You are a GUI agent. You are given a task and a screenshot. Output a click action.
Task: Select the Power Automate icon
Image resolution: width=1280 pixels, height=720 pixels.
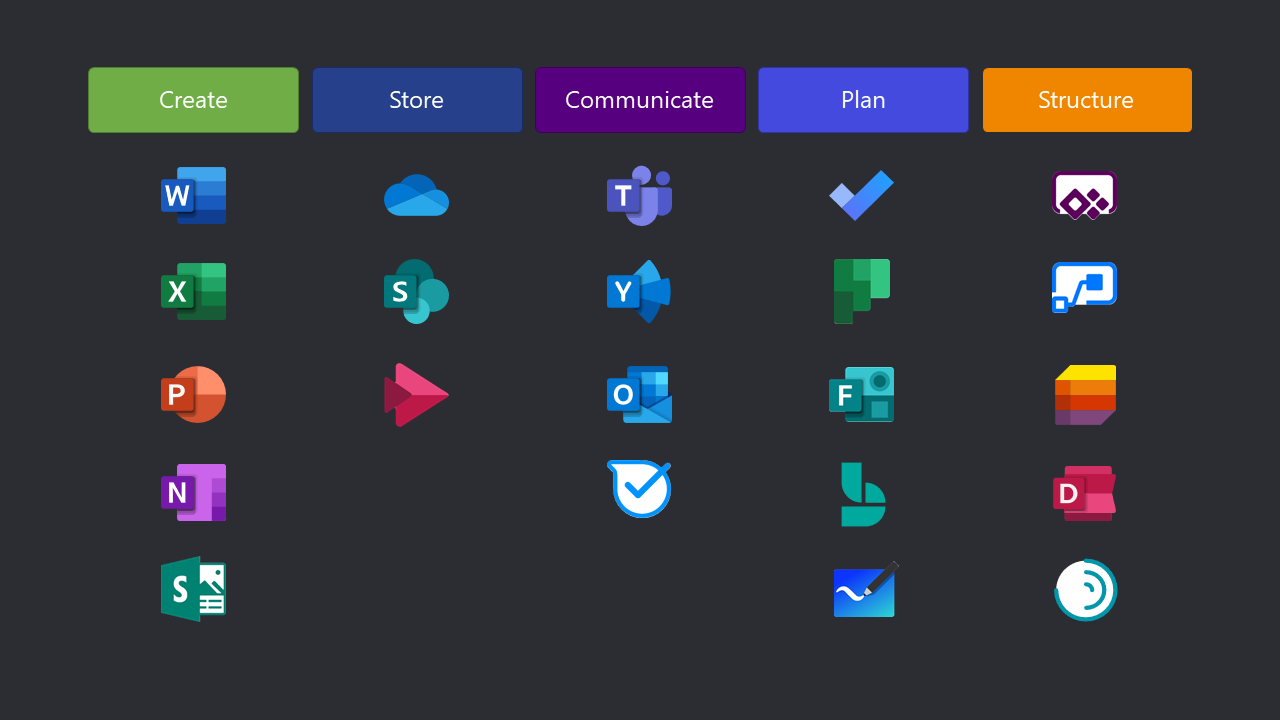1085,287
